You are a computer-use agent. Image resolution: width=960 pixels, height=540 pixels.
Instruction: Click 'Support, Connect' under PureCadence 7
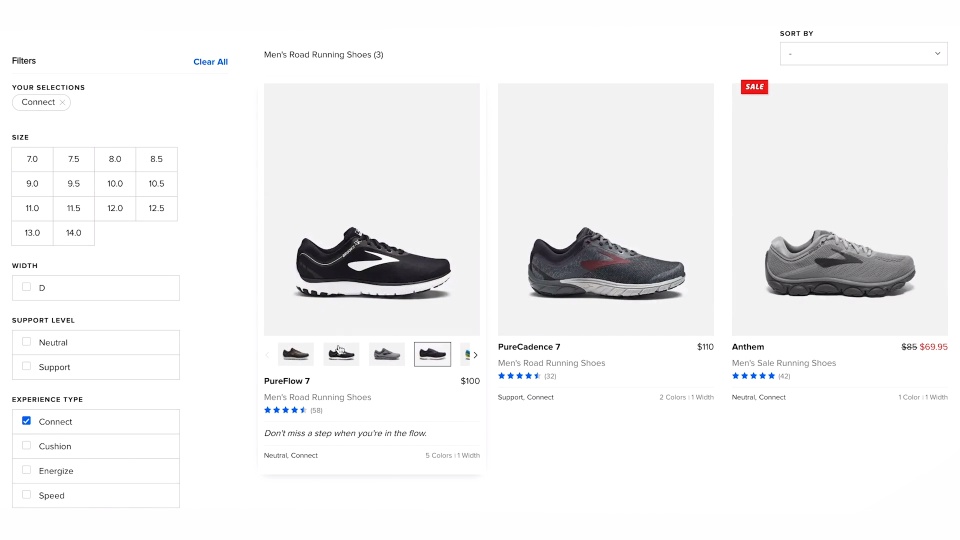click(525, 397)
